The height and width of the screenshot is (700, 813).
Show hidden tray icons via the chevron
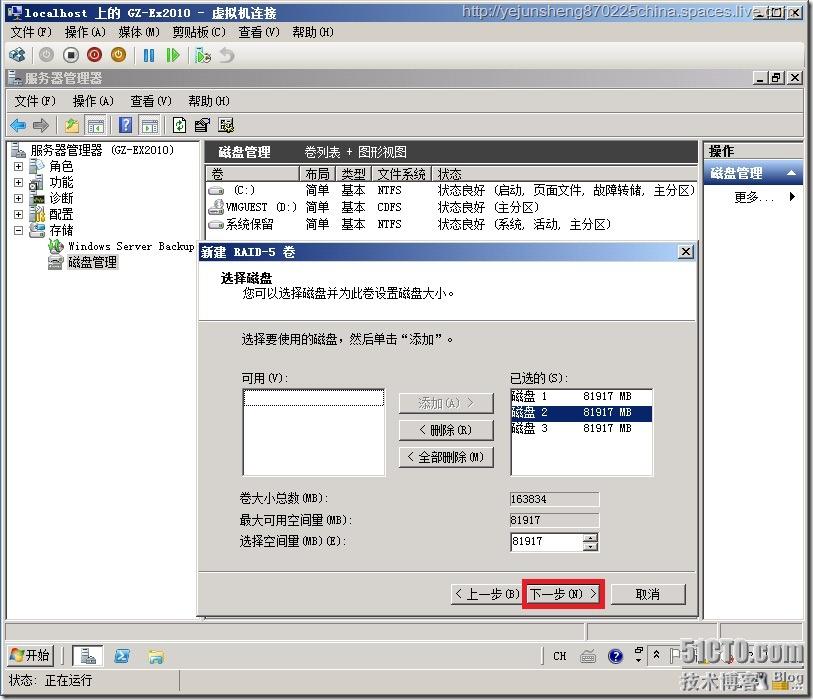pyautogui.click(x=656, y=655)
